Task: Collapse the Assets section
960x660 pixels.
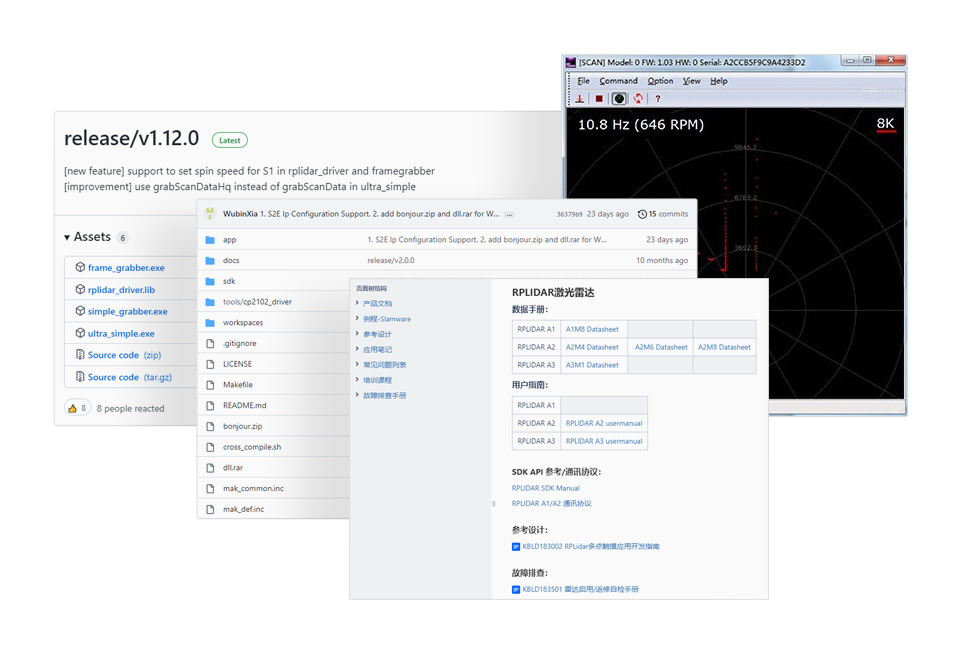Action: (x=67, y=237)
